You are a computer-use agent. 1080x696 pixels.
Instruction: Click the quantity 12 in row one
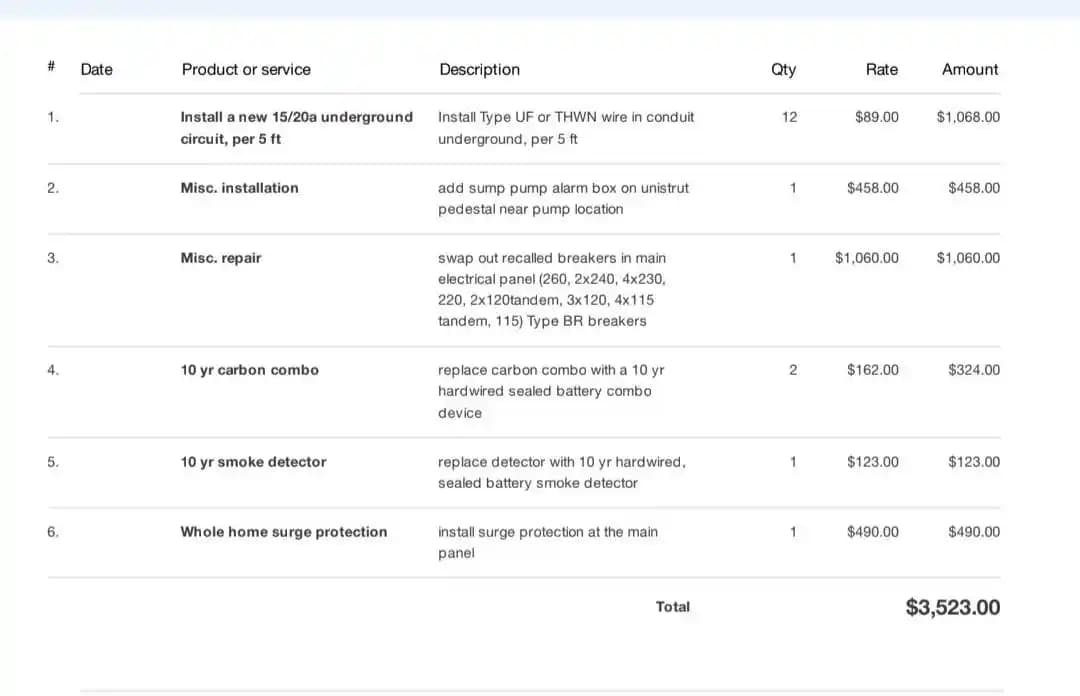coord(789,117)
